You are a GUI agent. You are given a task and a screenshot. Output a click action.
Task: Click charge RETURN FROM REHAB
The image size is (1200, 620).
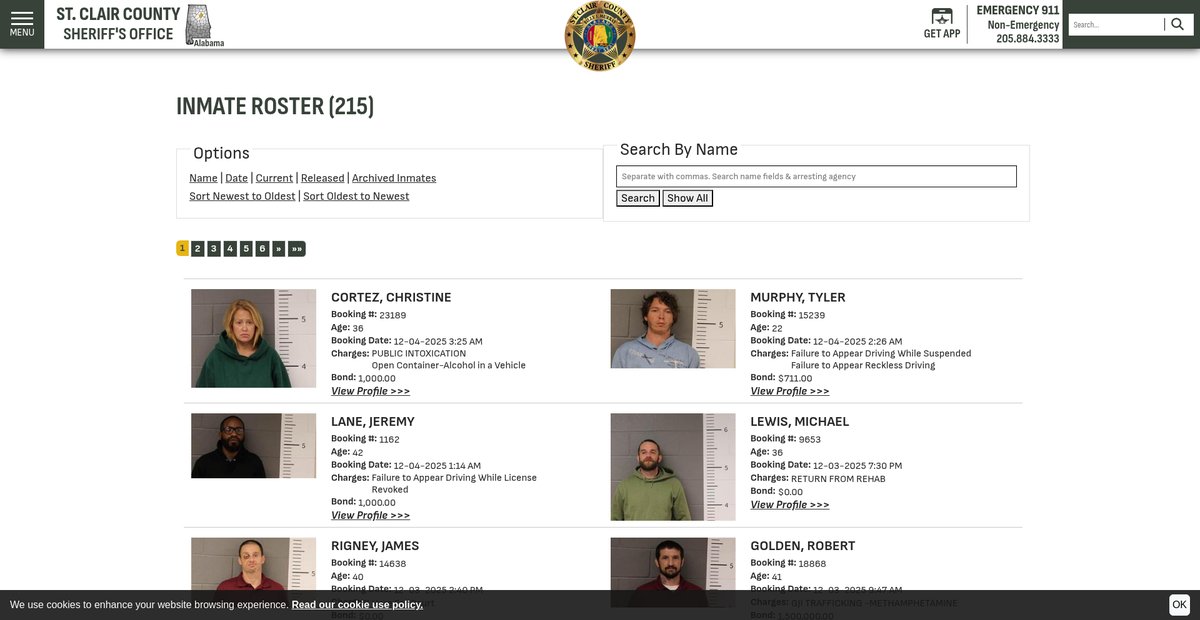point(838,479)
